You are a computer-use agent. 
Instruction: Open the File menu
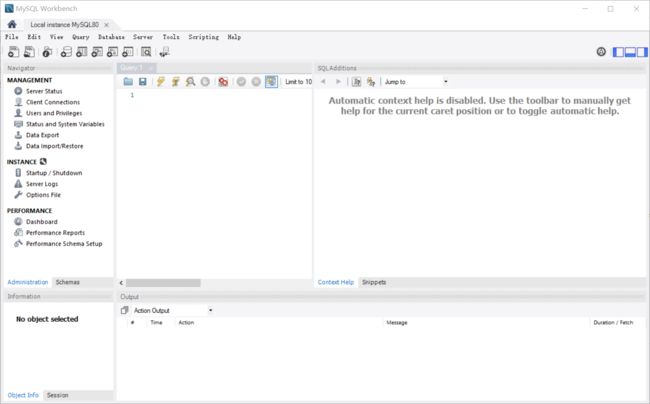12,37
